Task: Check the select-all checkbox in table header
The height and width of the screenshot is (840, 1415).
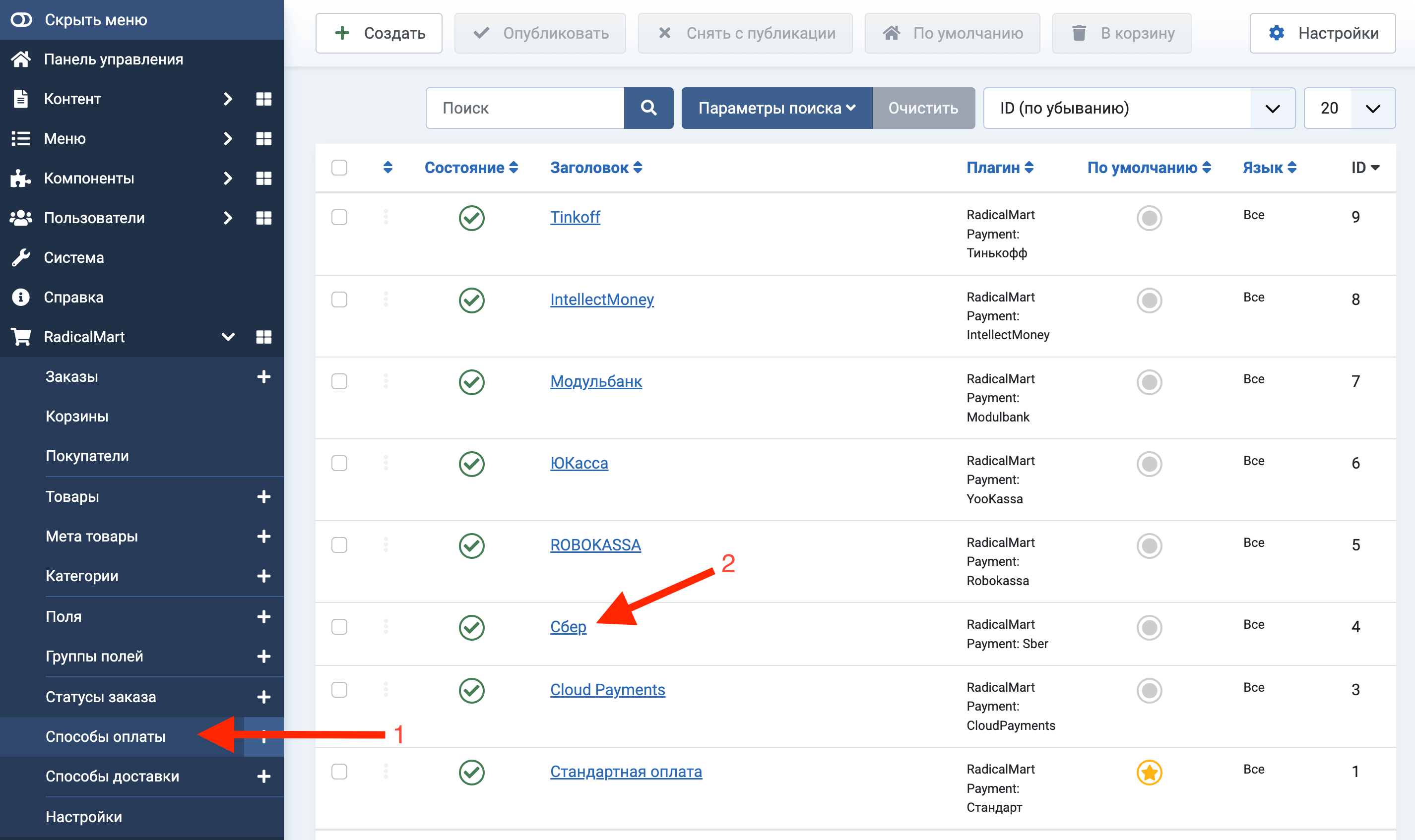Action: point(339,168)
